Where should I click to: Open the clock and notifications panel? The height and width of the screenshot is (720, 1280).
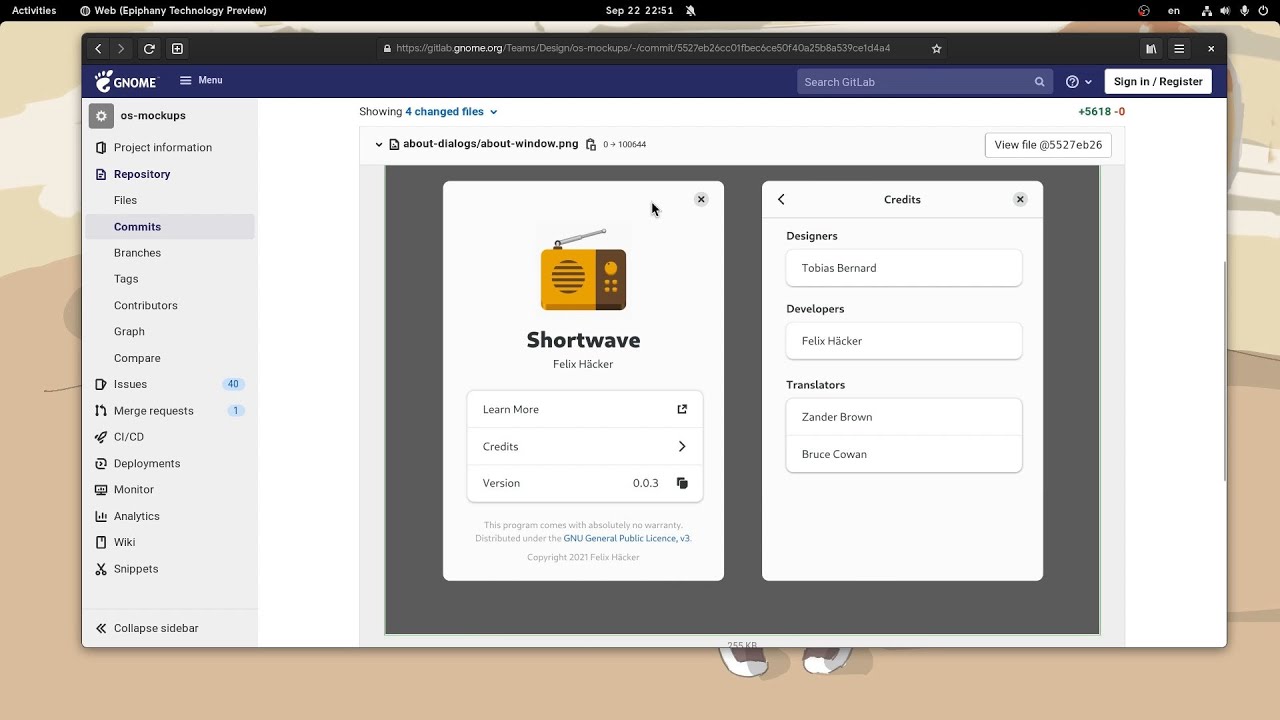(640, 10)
